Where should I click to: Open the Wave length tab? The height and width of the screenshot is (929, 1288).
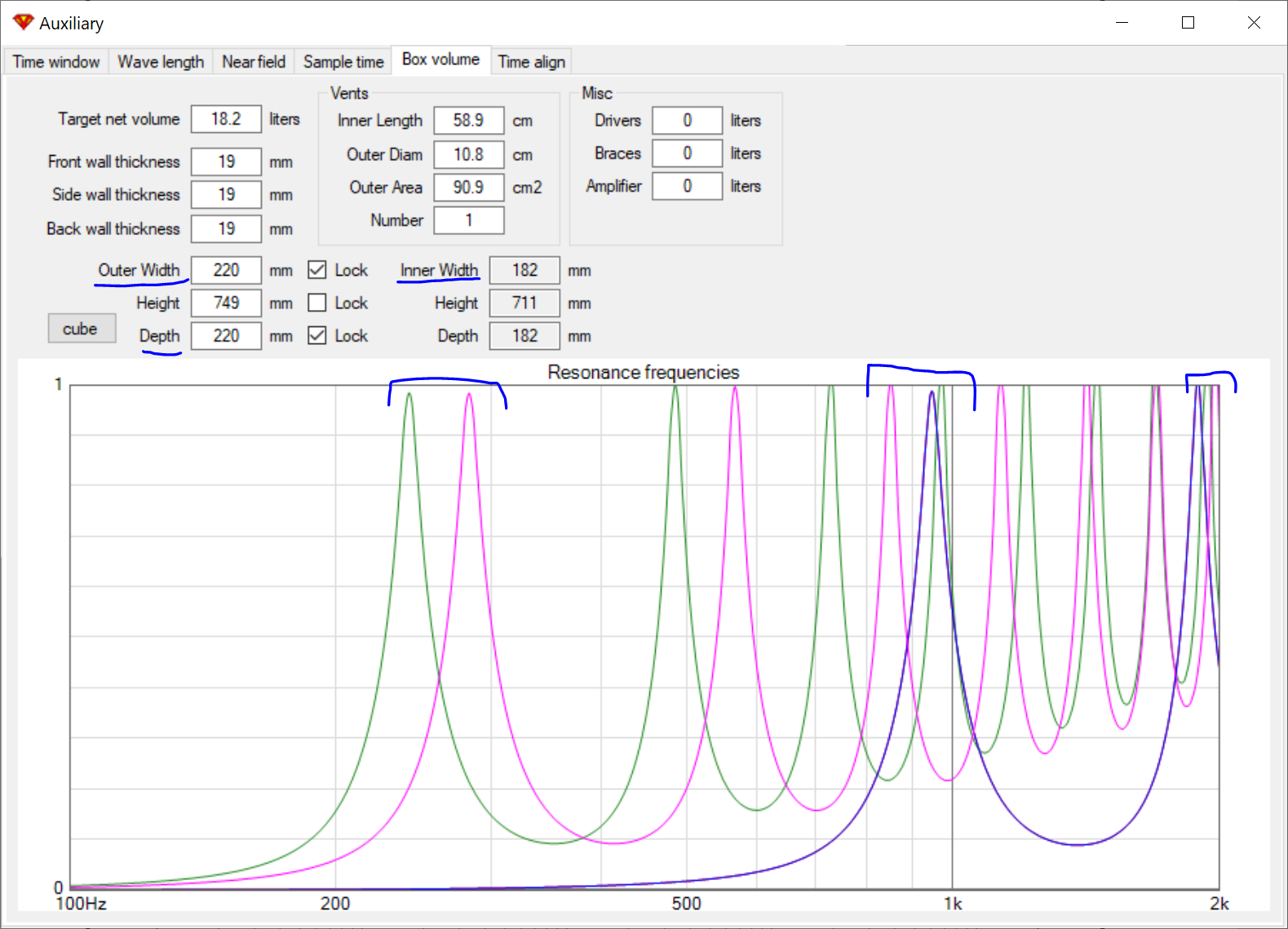point(161,62)
